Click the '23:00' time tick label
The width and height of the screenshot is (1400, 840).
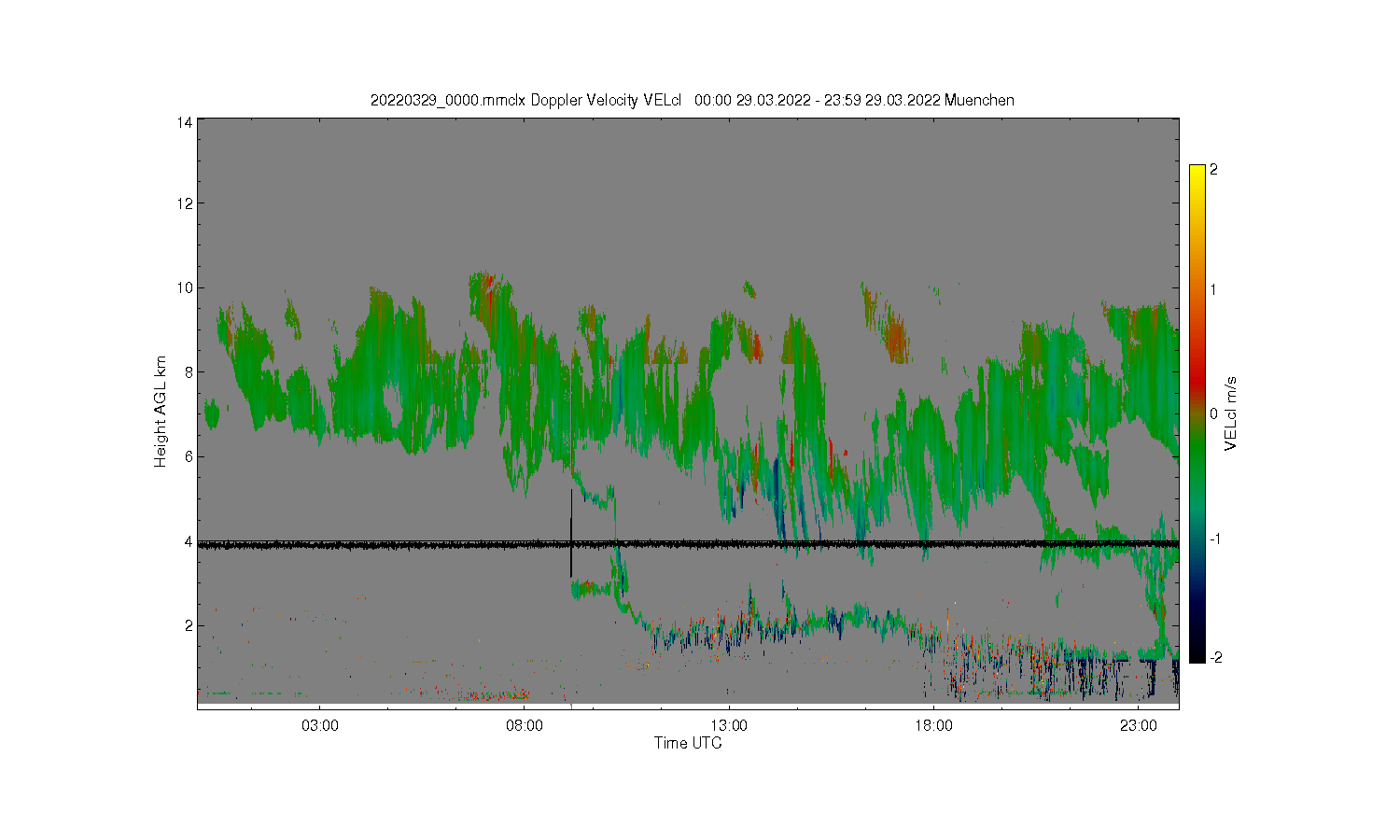(x=1138, y=725)
